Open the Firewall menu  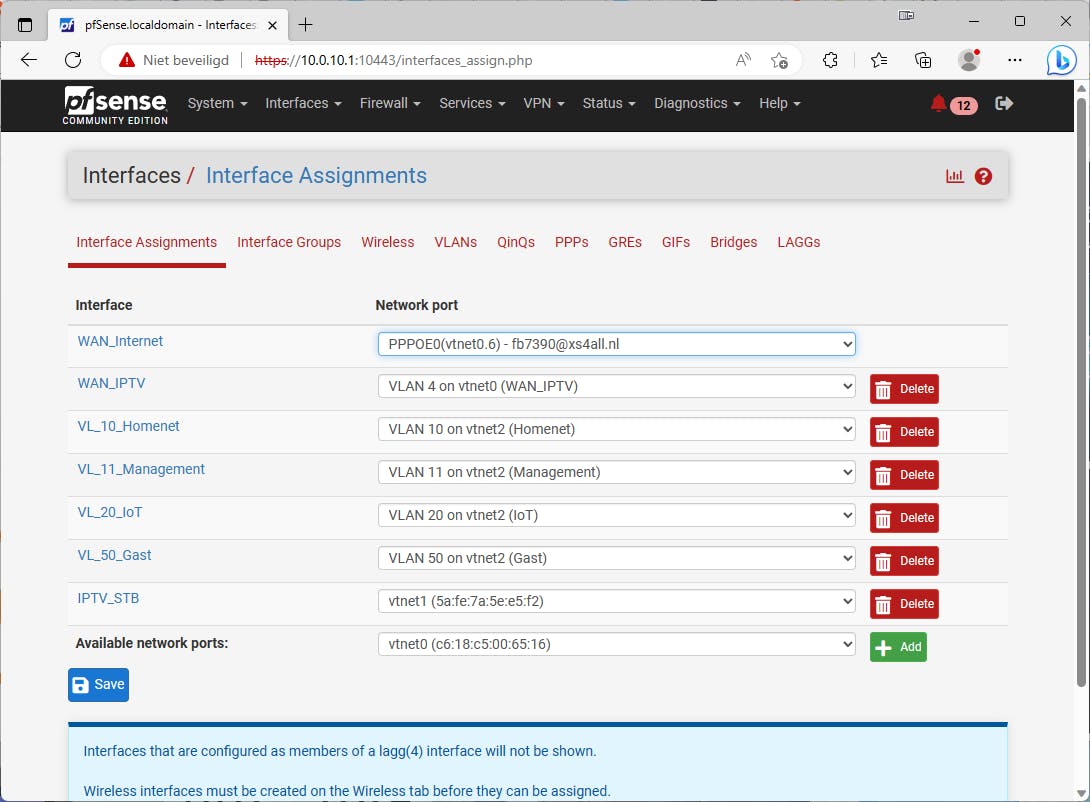coord(389,103)
